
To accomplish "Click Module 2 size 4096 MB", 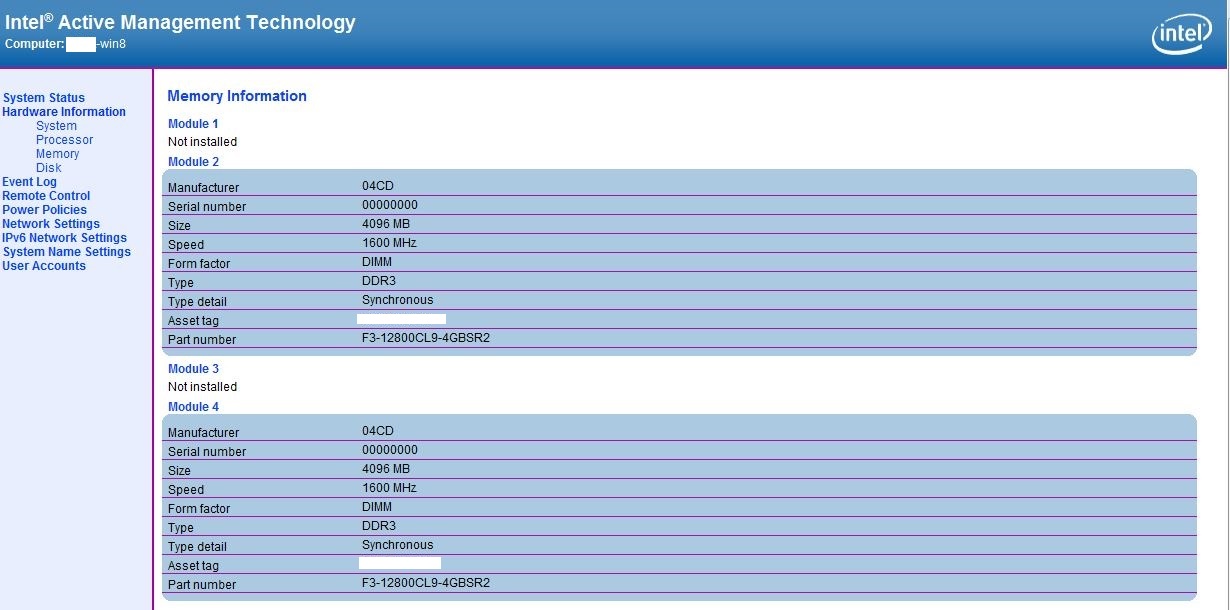I will [386, 224].
